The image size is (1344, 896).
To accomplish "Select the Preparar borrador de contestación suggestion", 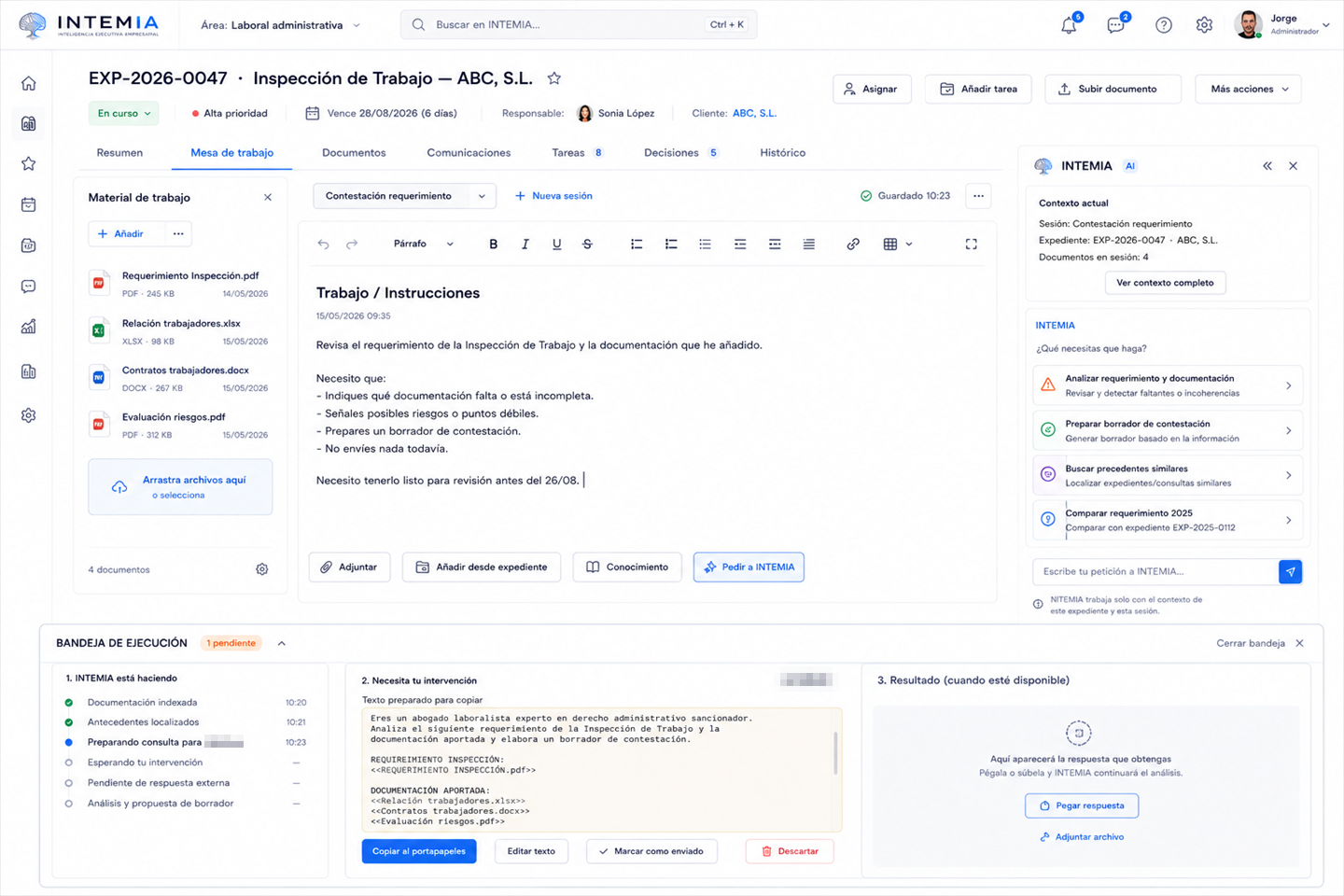I will (1168, 431).
